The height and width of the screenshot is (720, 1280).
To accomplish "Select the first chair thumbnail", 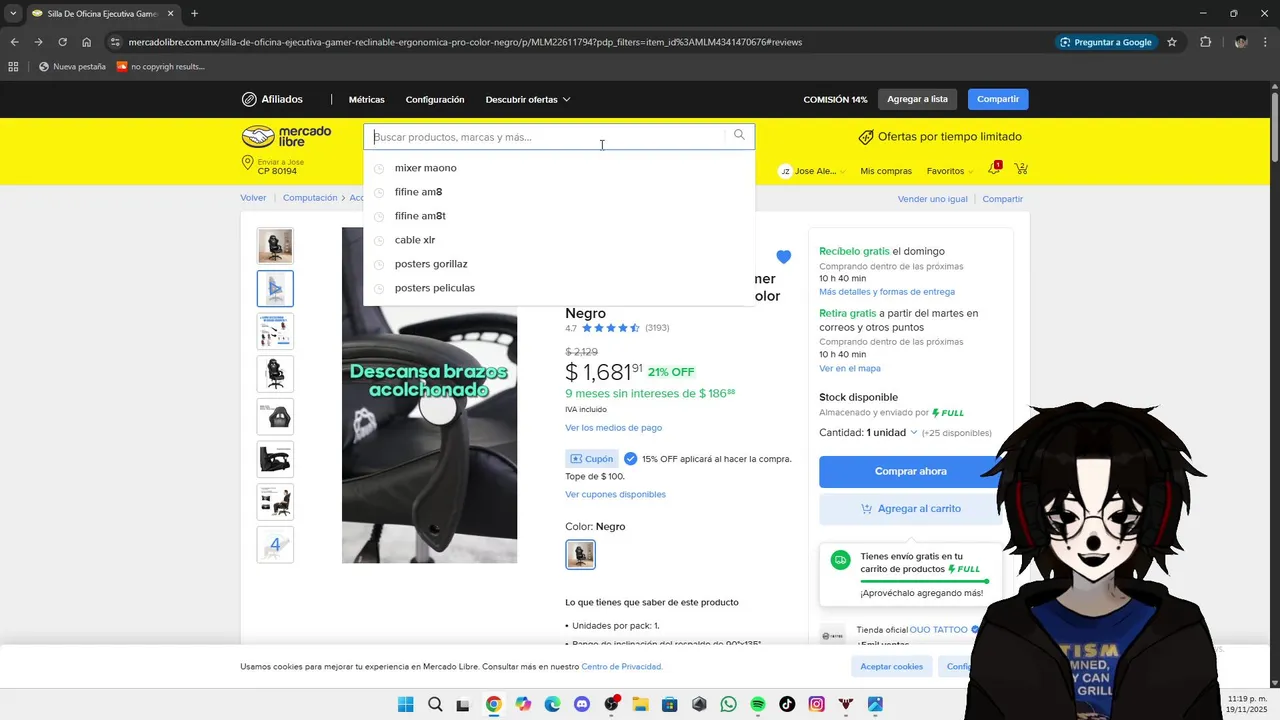I will click(275, 246).
